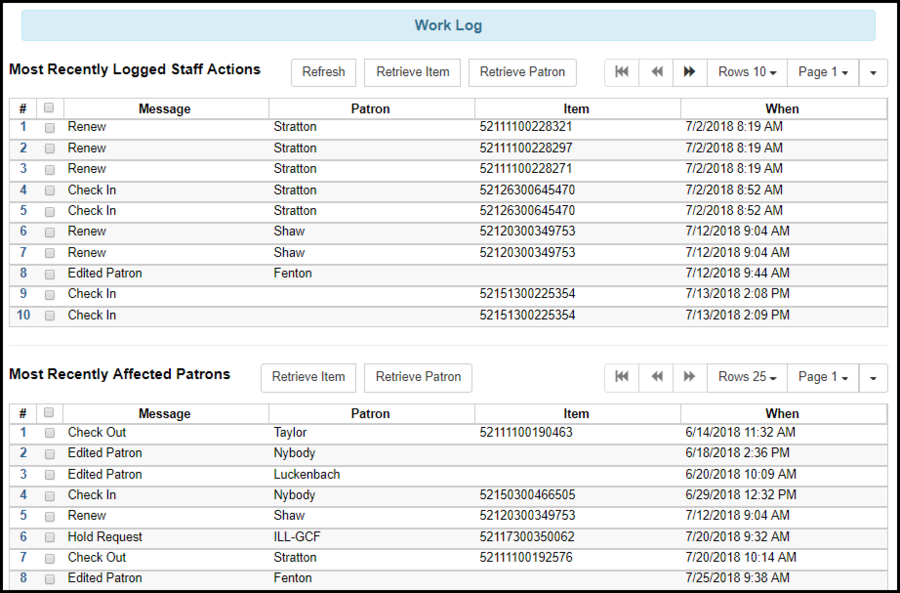This screenshot has height=593, width=900.
Task: Open Rows 10 dropdown in Staff Actions
Action: (x=747, y=72)
